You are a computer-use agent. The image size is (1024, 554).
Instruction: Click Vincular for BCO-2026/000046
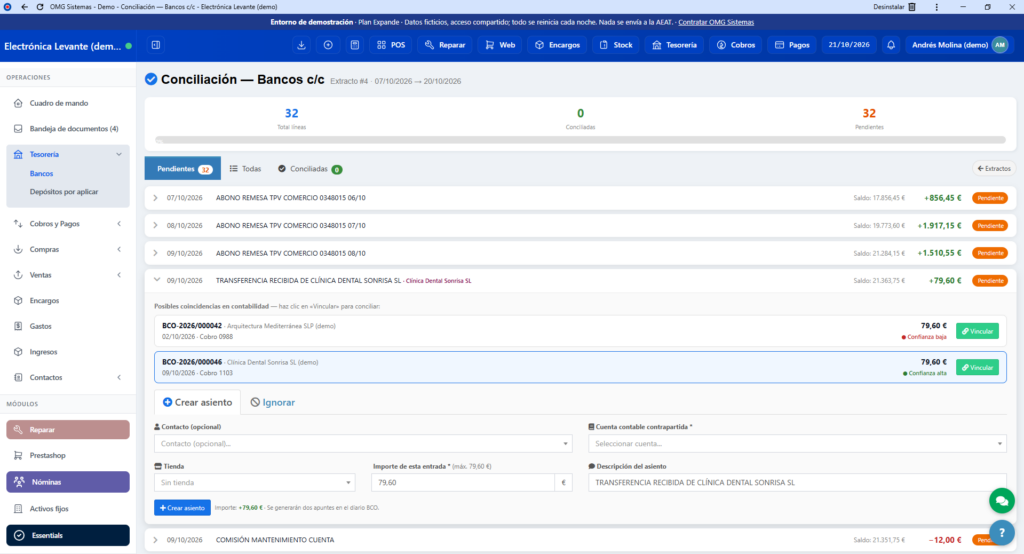coord(977,368)
